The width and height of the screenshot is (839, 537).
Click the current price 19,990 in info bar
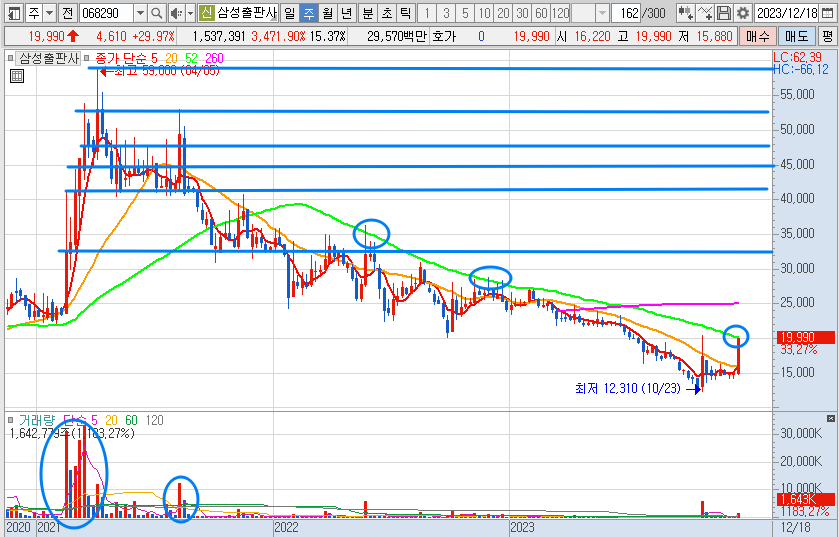coord(47,36)
